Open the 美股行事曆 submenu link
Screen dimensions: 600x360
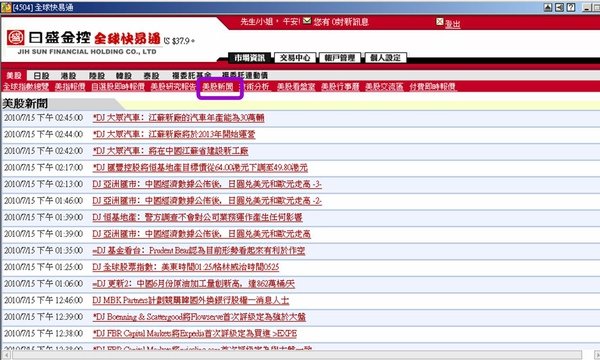(340, 87)
